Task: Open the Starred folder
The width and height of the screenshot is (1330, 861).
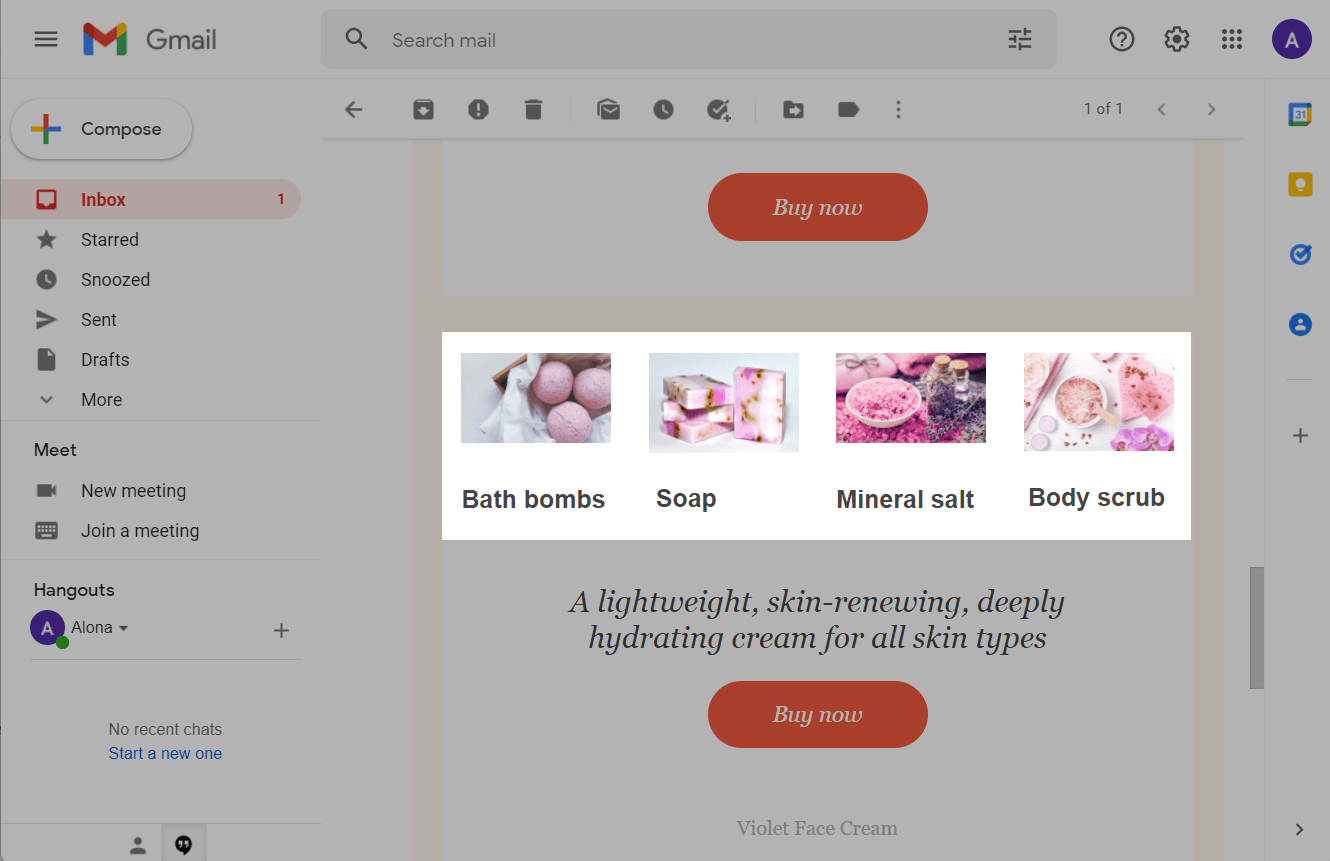Action: coord(109,240)
